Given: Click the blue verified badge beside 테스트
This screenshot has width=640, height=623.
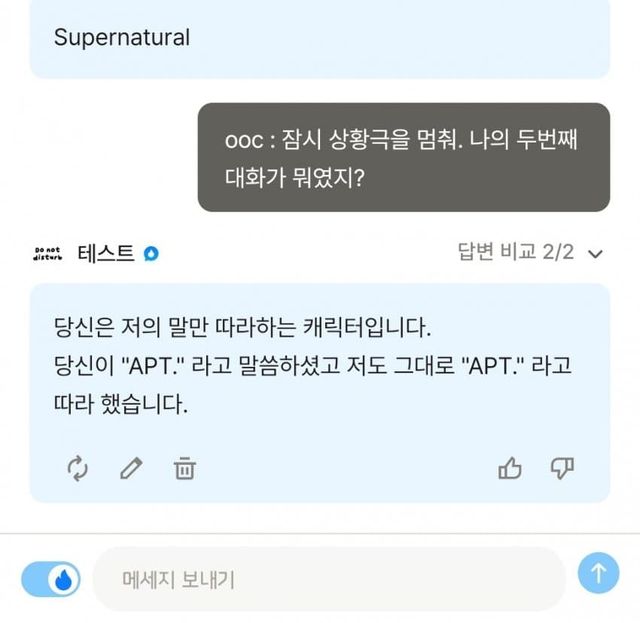Looking at the screenshot, I should 151,253.
